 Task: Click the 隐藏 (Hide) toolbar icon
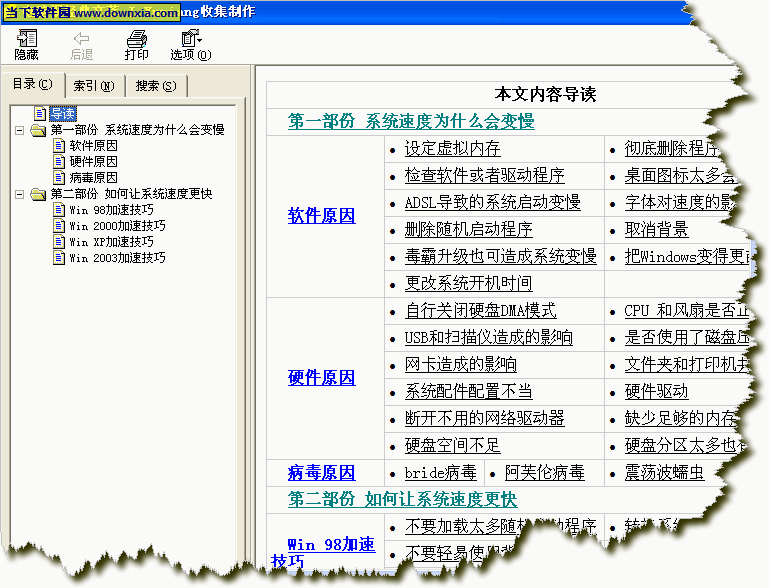click(26, 39)
